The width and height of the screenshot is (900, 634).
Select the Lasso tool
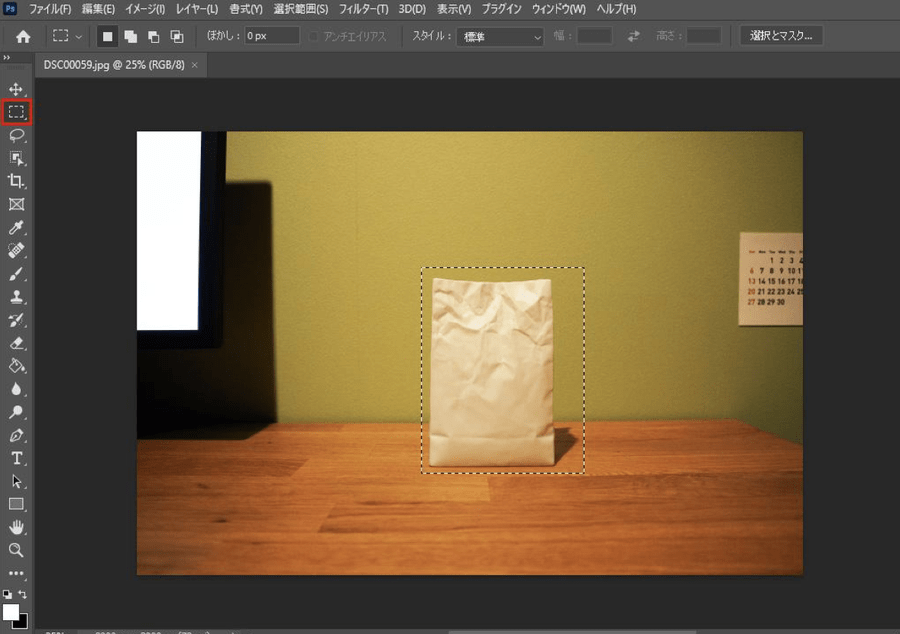point(16,135)
